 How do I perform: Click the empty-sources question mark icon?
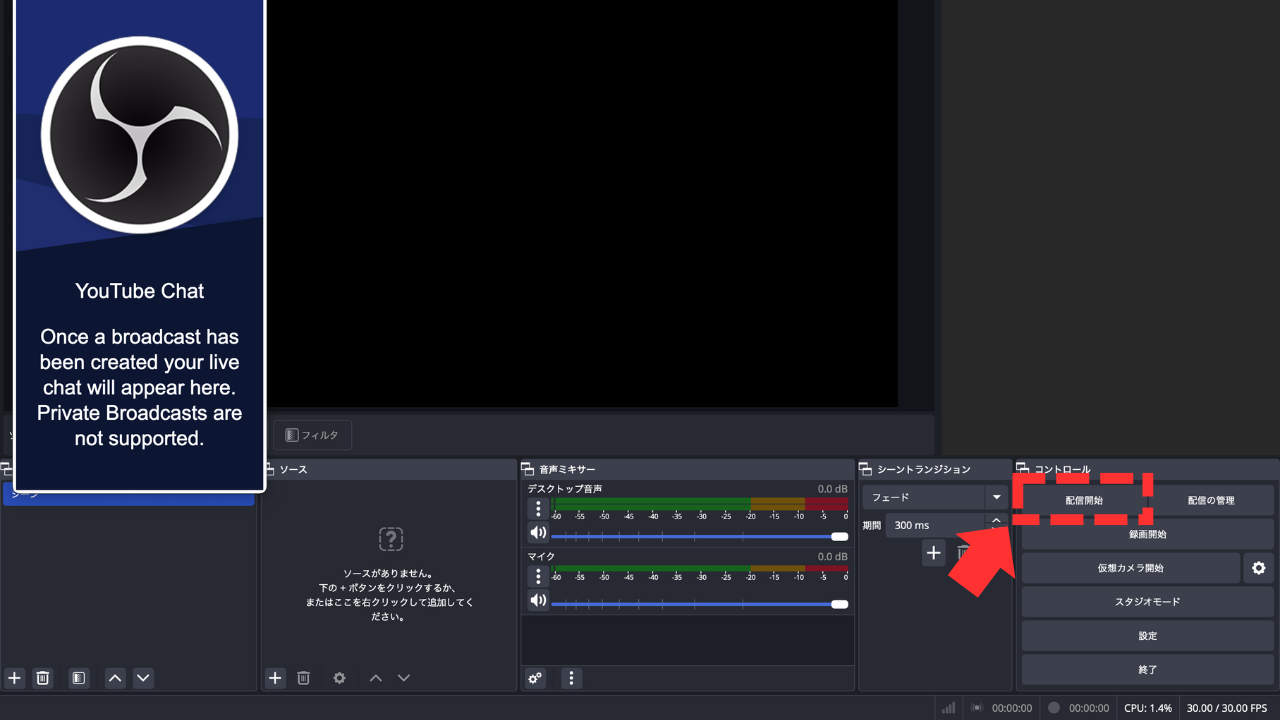(391, 539)
